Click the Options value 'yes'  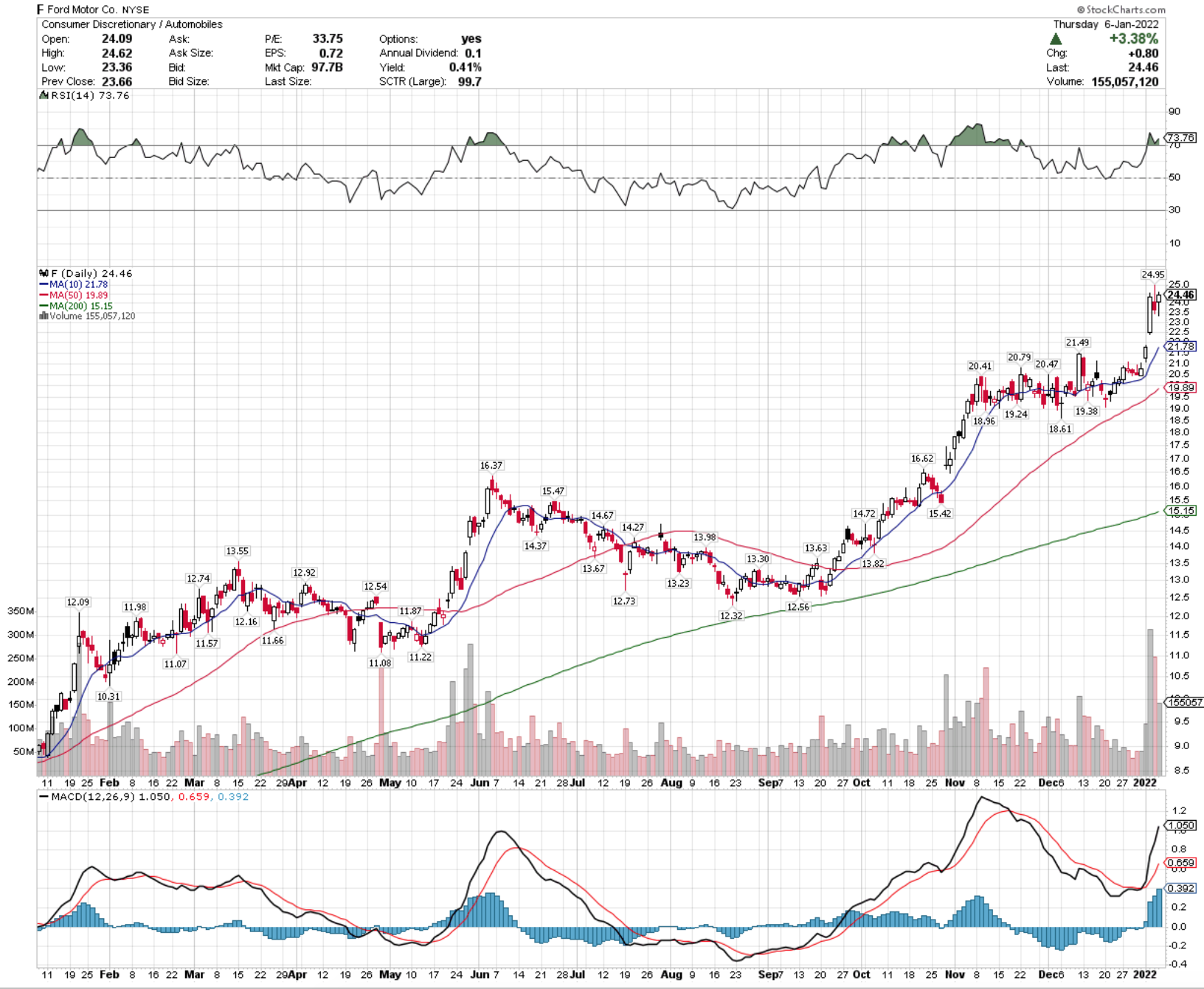(471, 39)
